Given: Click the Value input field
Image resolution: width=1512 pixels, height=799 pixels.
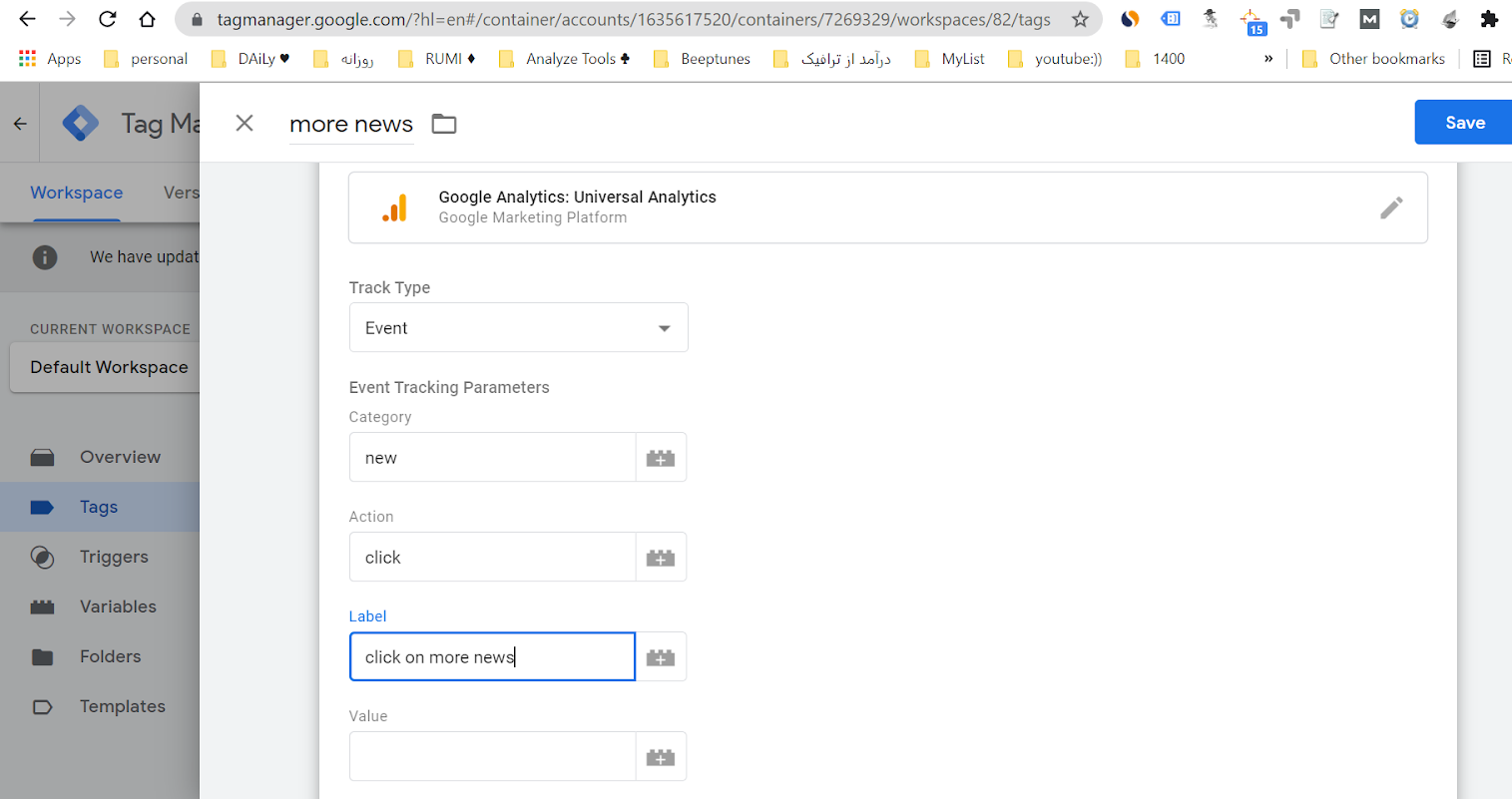Looking at the screenshot, I should coord(492,757).
